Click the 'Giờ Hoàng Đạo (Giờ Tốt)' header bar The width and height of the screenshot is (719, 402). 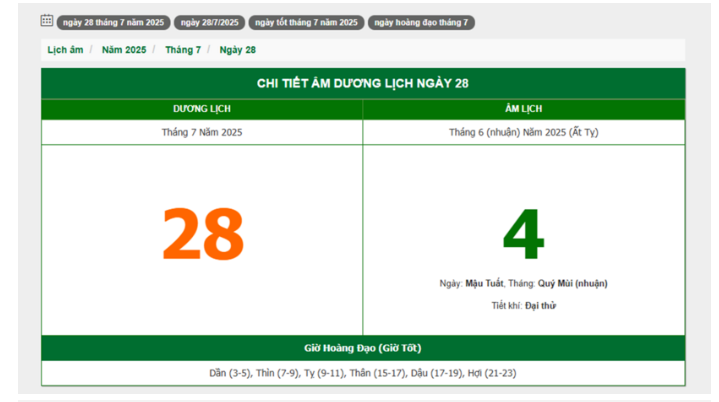tap(362, 348)
